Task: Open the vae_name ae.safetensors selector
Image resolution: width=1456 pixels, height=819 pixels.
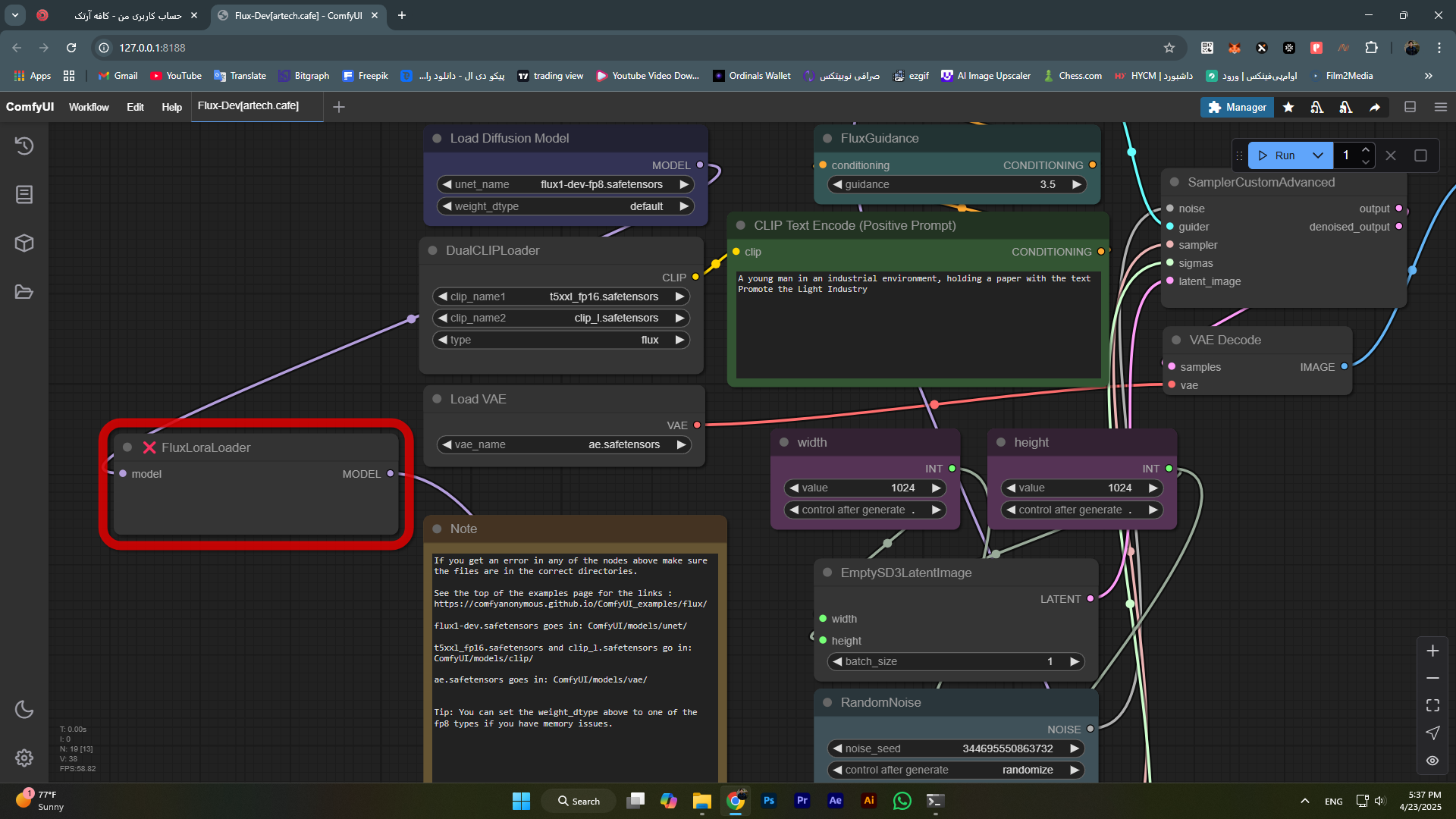Action: point(565,444)
